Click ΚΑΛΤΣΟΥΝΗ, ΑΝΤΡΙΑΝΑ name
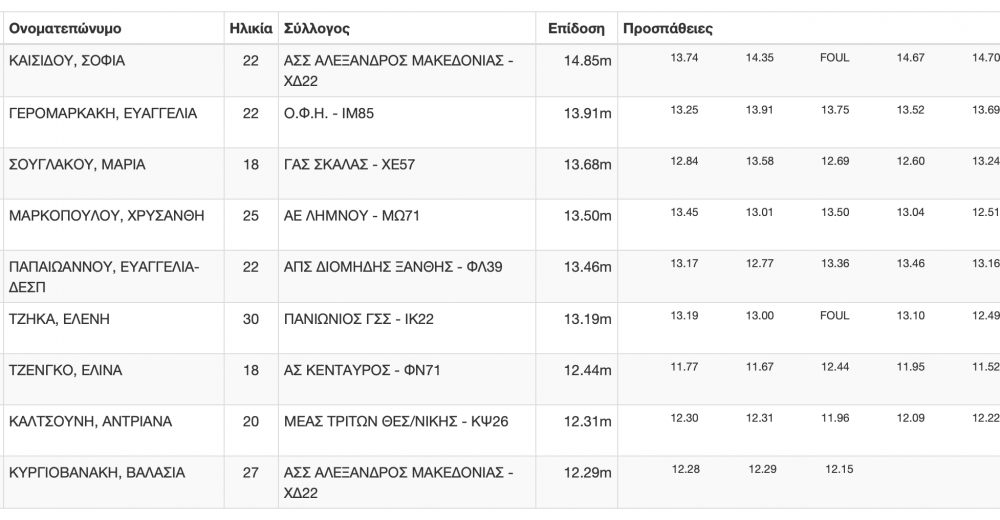The width and height of the screenshot is (1000, 520). (x=91, y=421)
